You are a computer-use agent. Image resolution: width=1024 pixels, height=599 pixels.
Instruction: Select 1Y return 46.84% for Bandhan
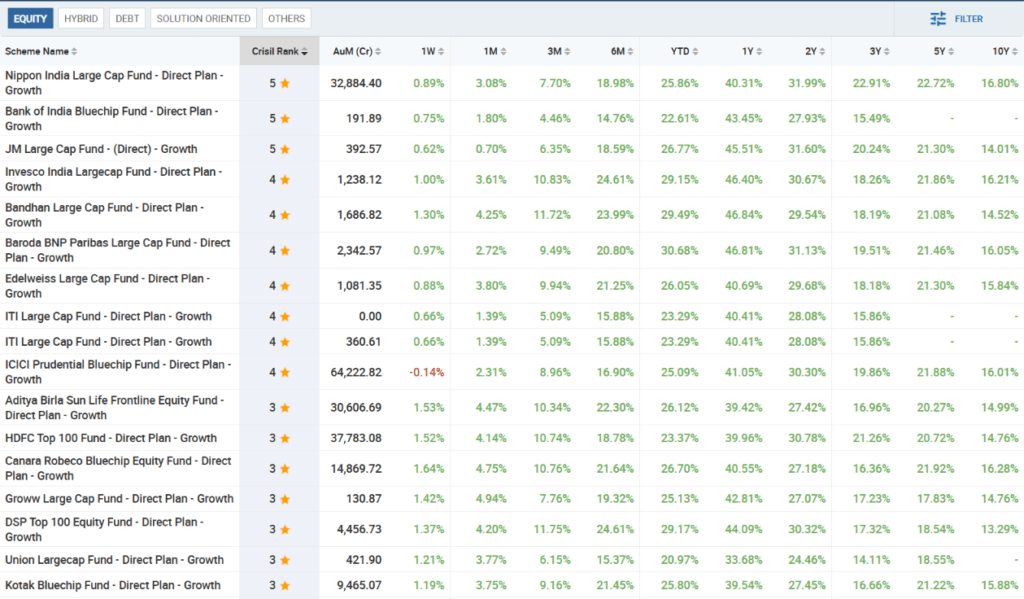pyautogui.click(x=743, y=215)
